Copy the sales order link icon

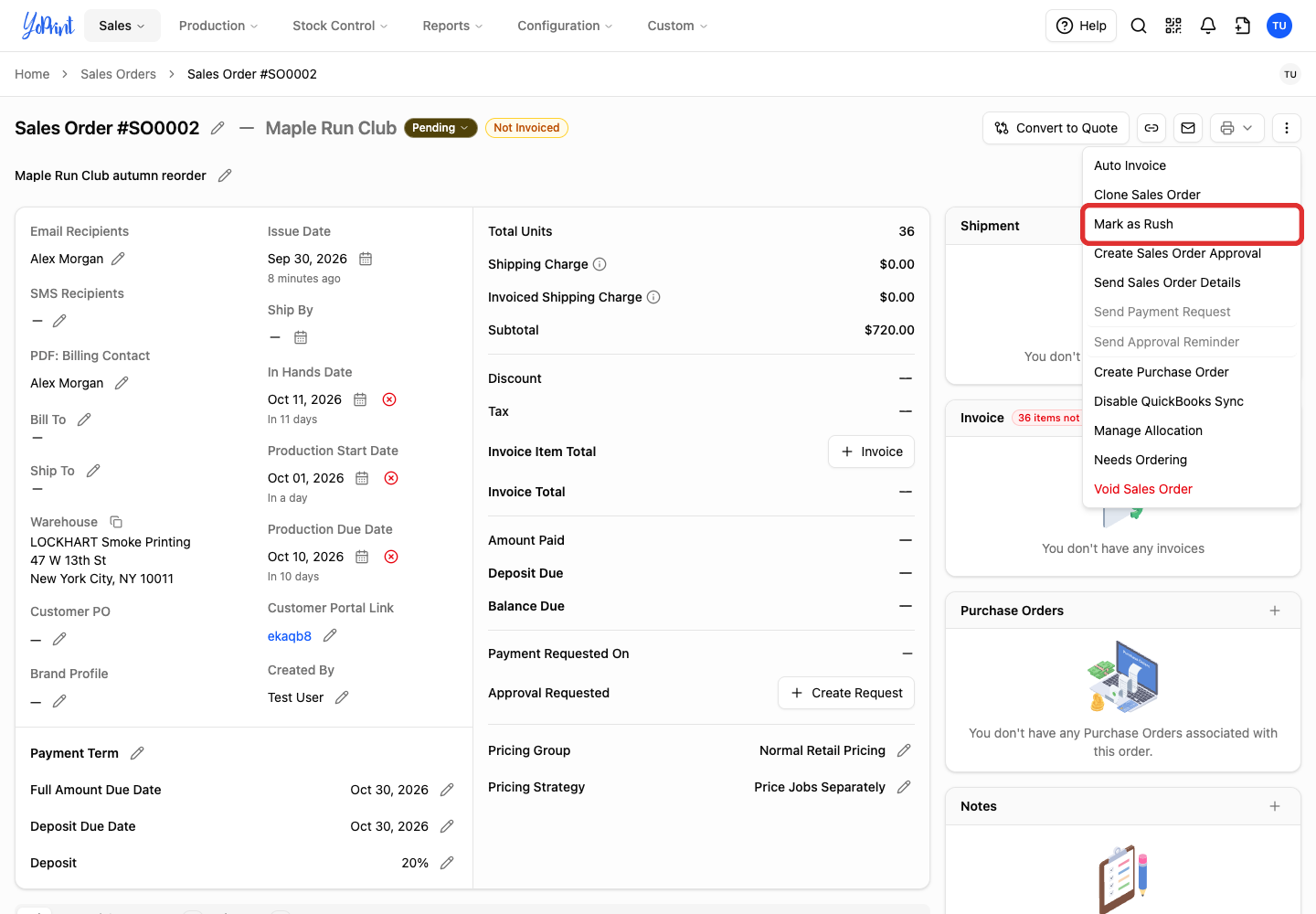coord(1151,128)
